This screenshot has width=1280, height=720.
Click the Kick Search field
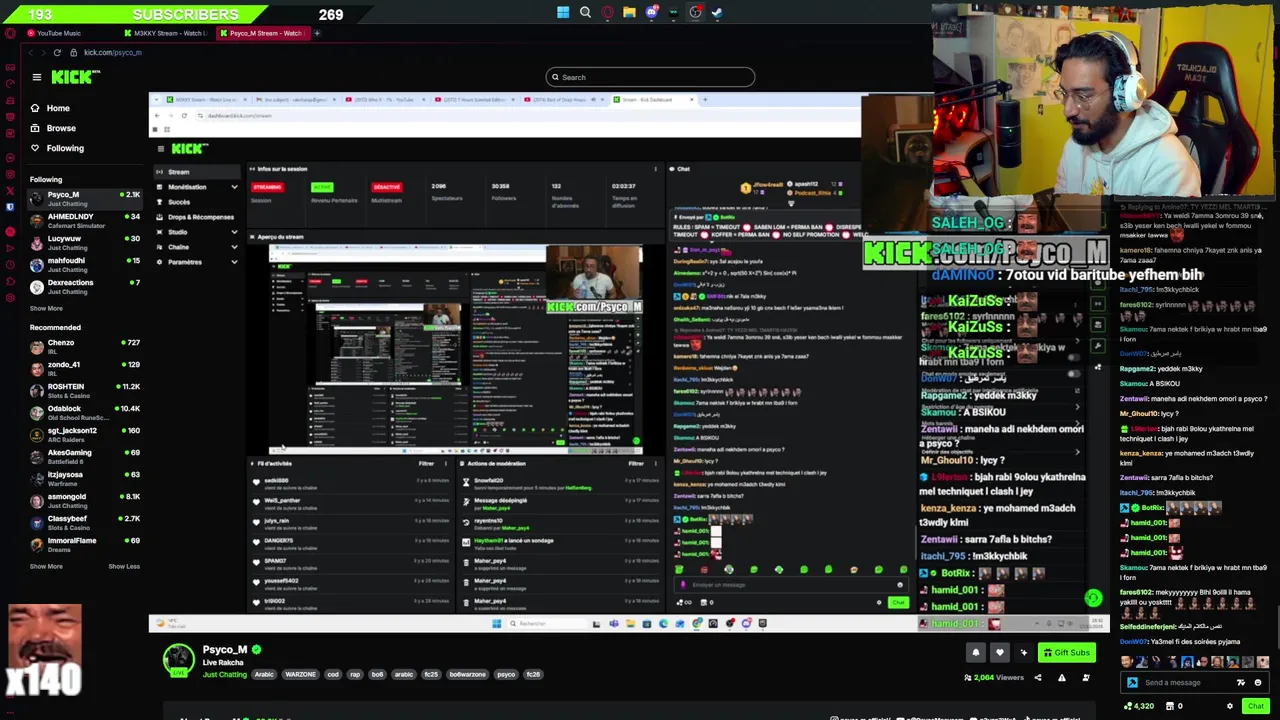click(650, 77)
